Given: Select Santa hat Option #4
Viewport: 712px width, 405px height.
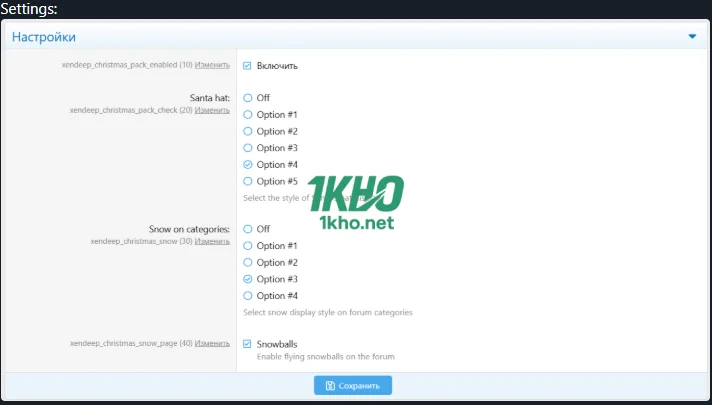Looking at the screenshot, I should click(248, 164).
